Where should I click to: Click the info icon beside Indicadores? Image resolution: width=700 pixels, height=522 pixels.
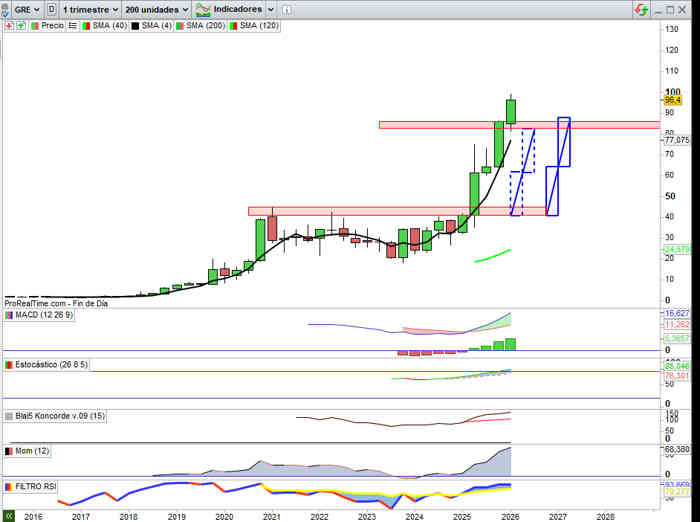pyautogui.click(x=288, y=9)
